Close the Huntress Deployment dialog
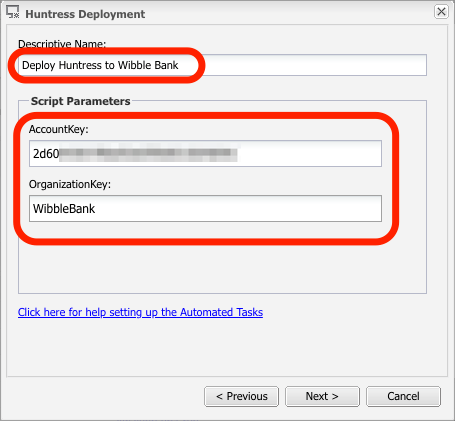The image size is (455, 421). click(x=441, y=12)
